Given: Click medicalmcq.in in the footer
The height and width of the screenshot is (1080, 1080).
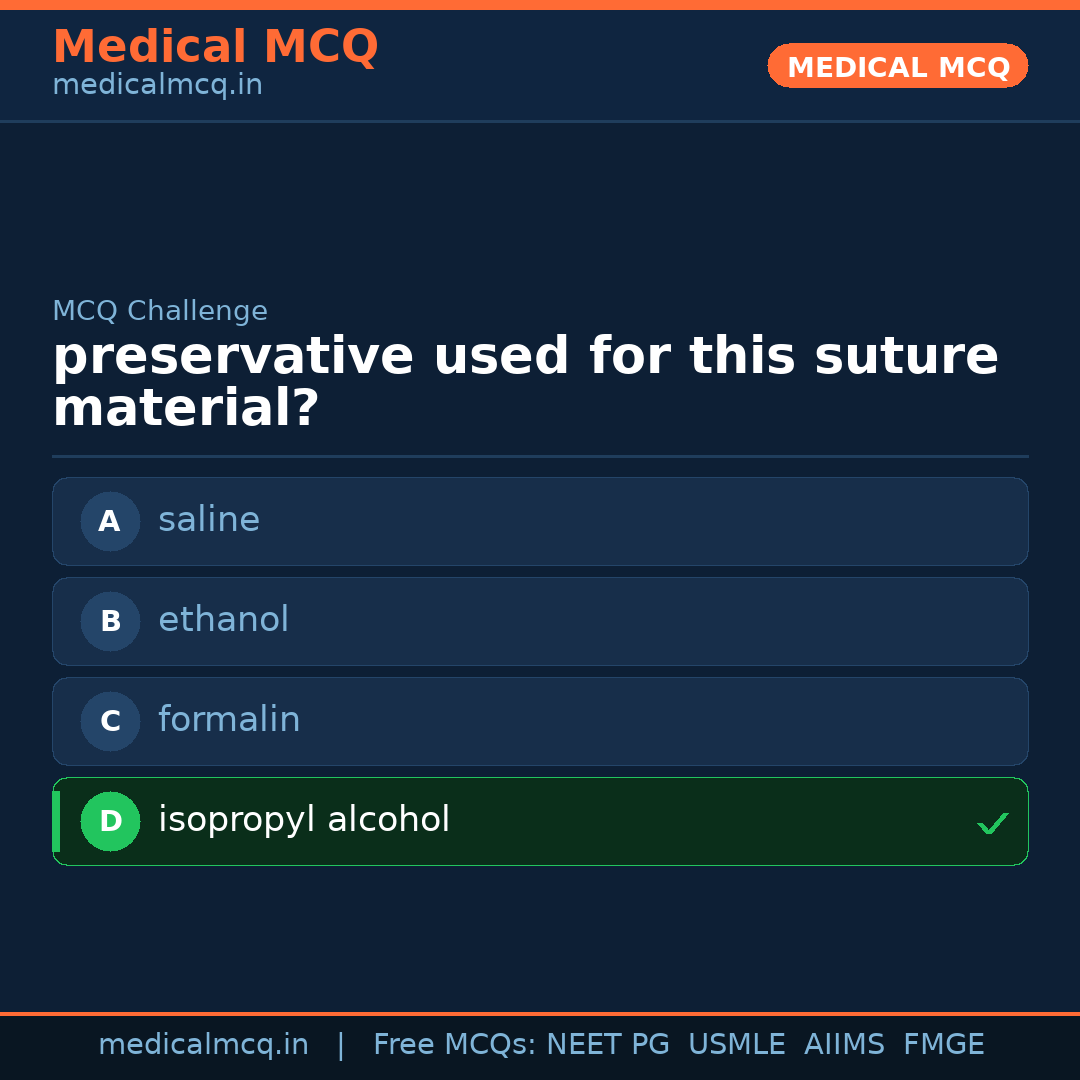Looking at the screenshot, I should [x=204, y=1044].
